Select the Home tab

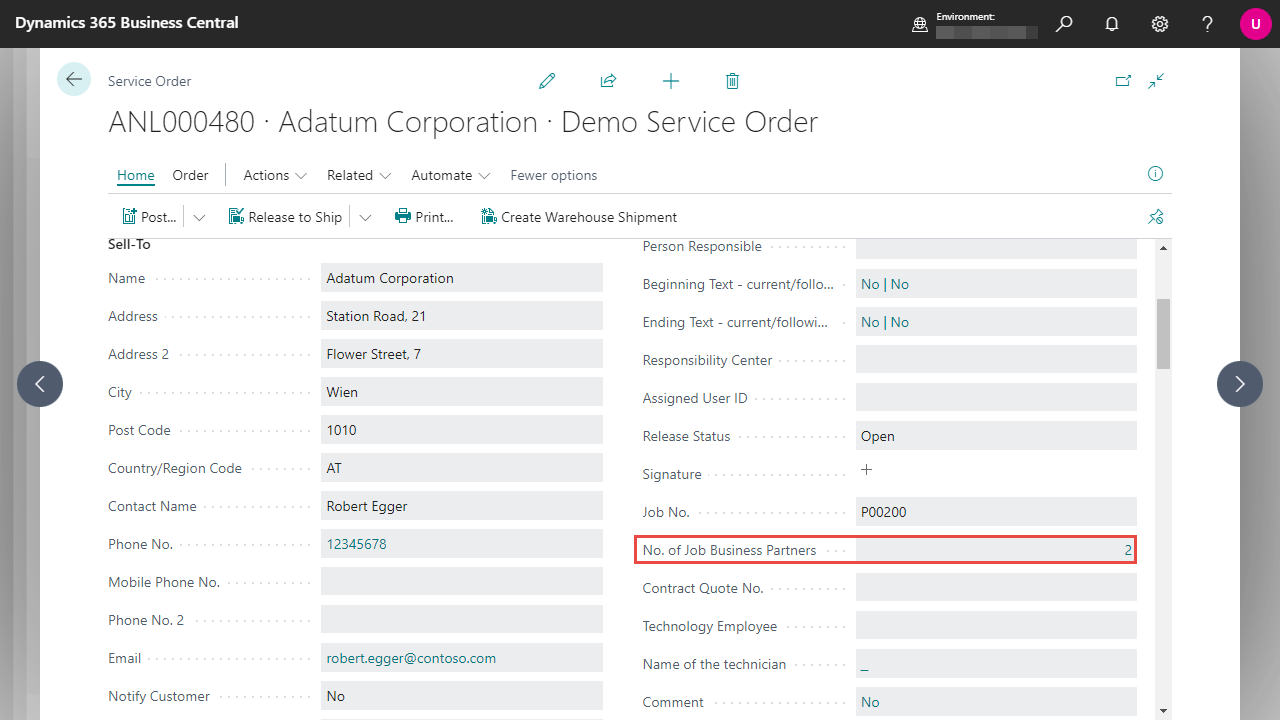click(136, 175)
